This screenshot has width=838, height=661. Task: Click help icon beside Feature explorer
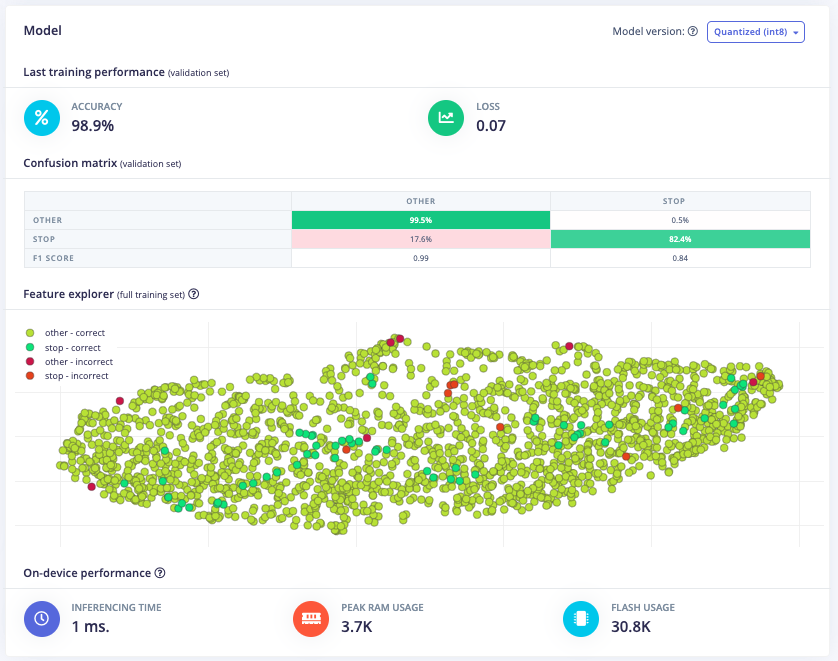click(194, 295)
